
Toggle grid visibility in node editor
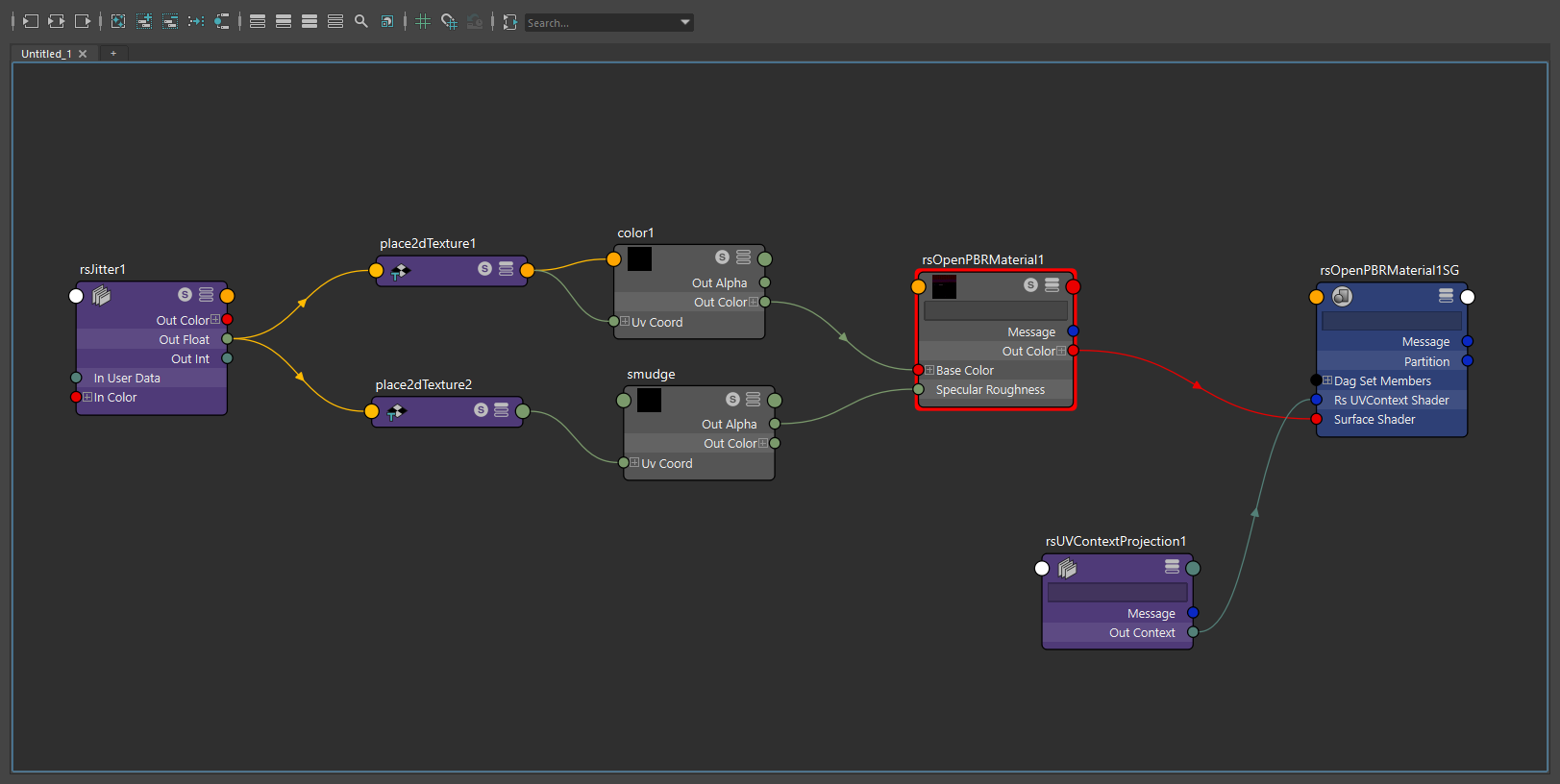point(423,21)
